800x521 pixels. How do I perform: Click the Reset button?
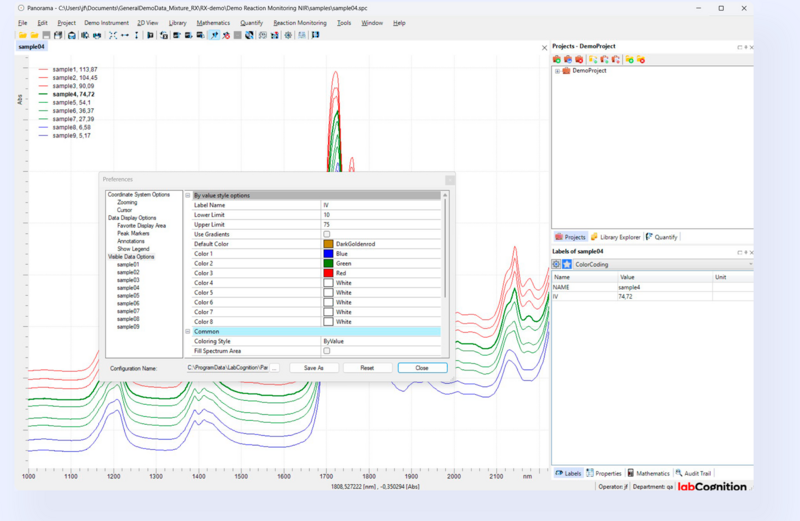[367, 368]
